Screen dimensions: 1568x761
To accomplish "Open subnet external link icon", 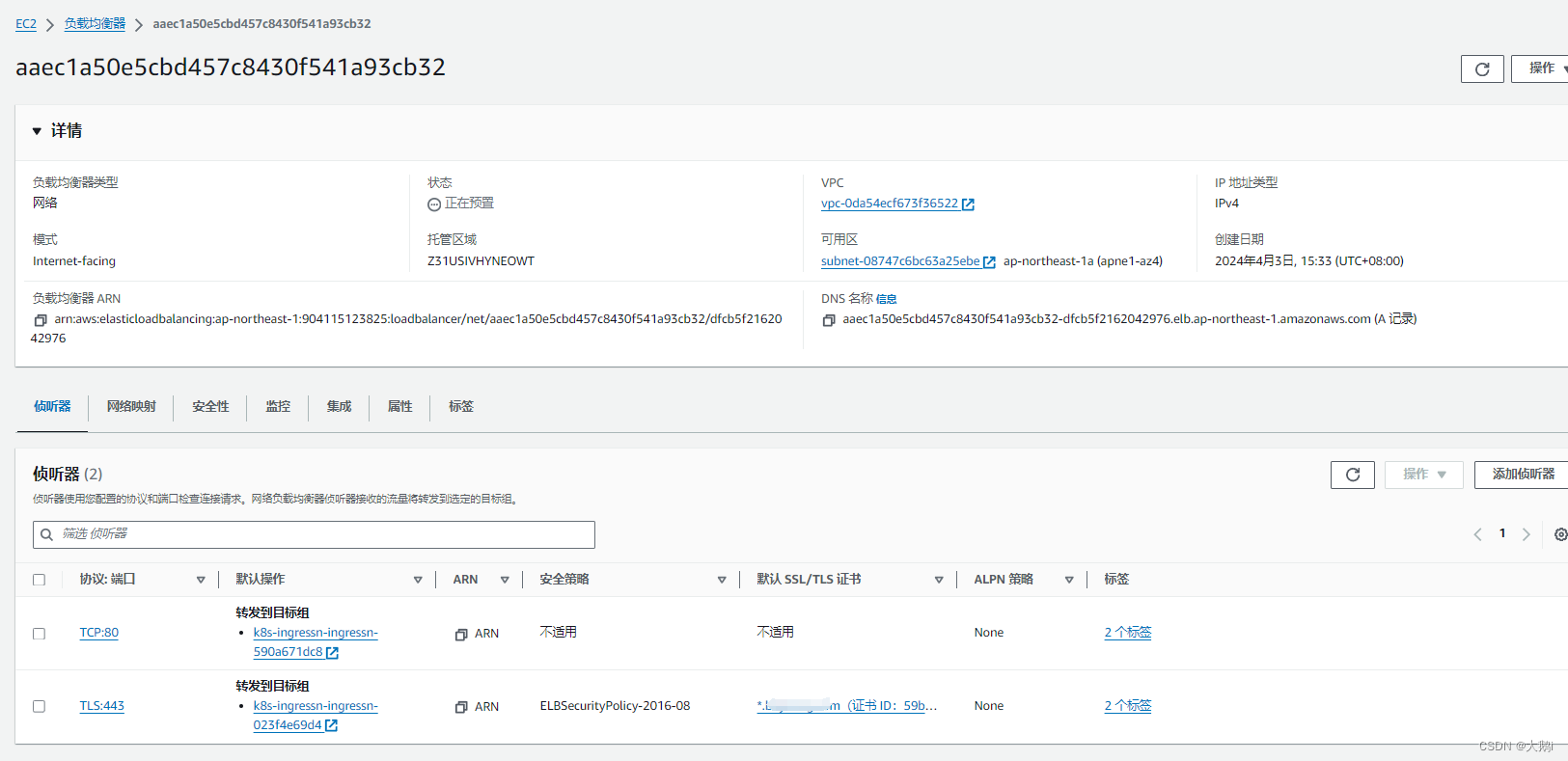I will coord(989,262).
